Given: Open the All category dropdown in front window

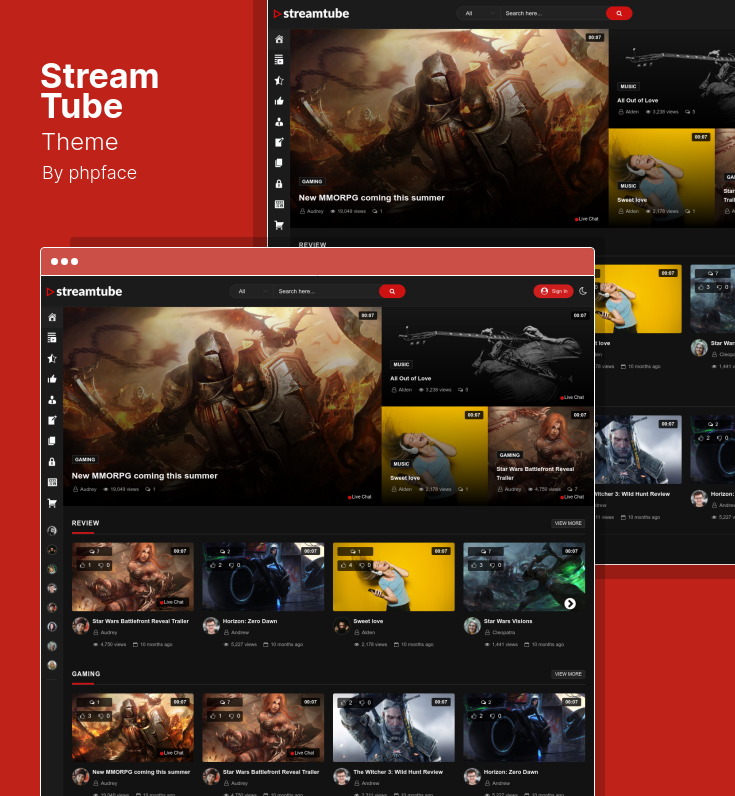Looking at the screenshot, I should (x=252, y=291).
